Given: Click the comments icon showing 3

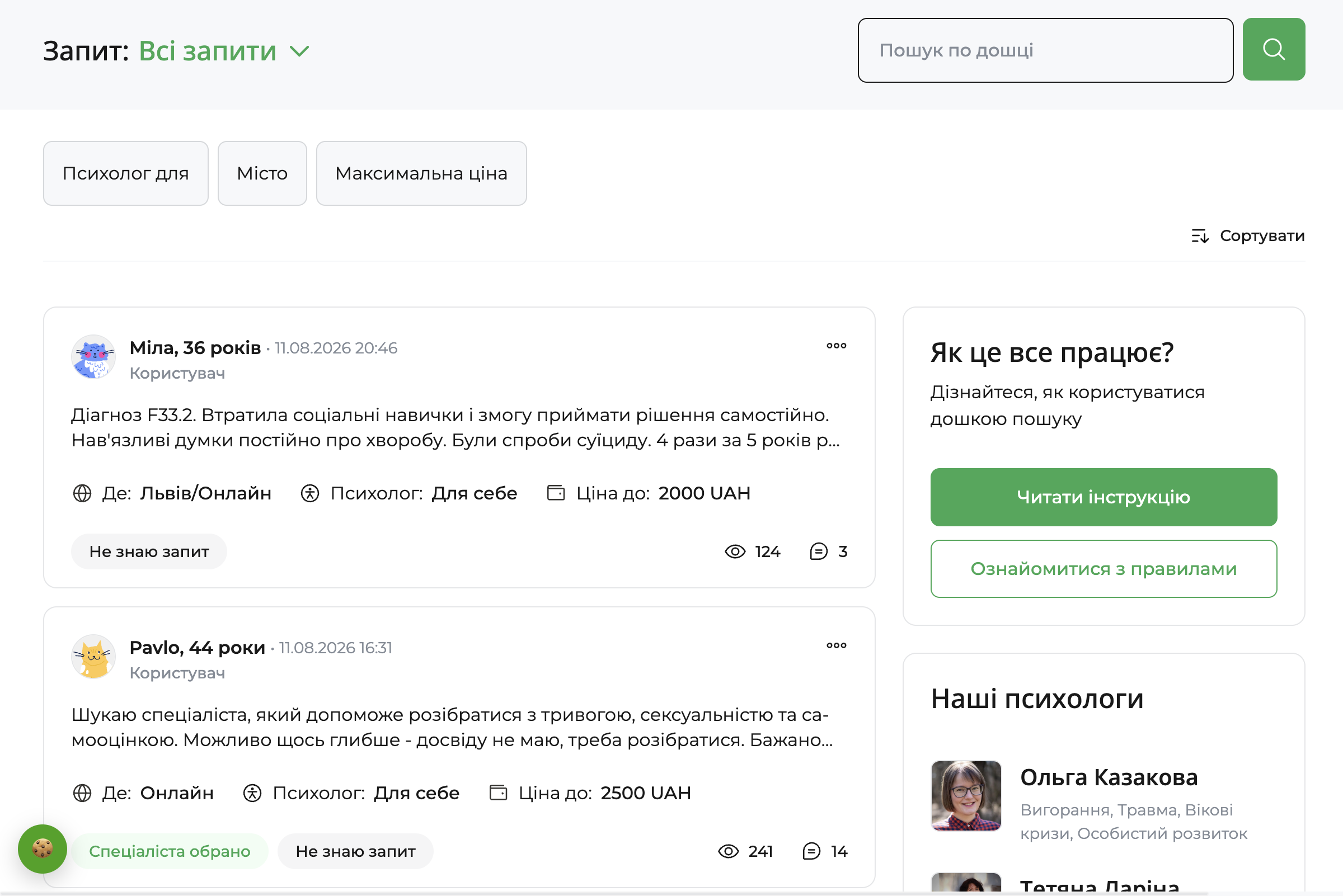Looking at the screenshot, I should (818, 551).
